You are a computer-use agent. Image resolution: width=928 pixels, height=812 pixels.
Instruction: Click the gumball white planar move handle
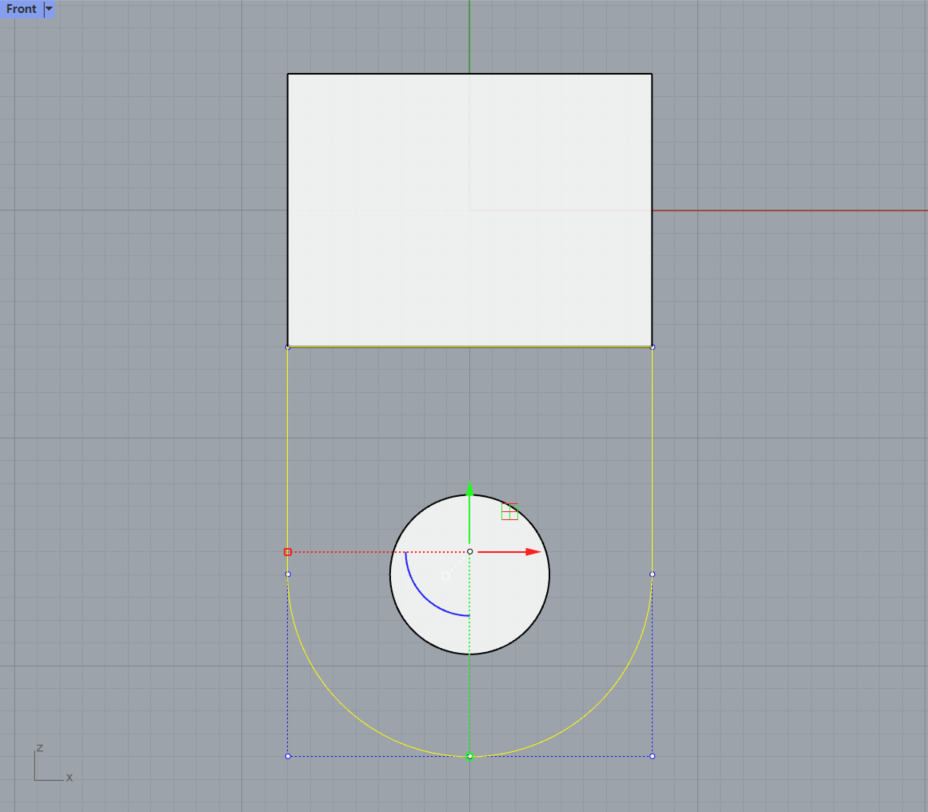click(x=446, y=575)
